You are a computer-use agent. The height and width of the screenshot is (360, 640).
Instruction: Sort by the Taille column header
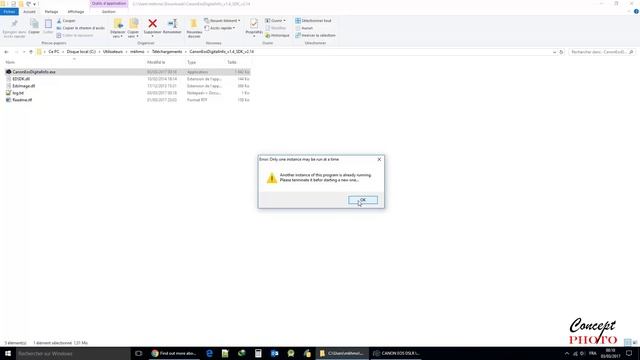[232, 62]
